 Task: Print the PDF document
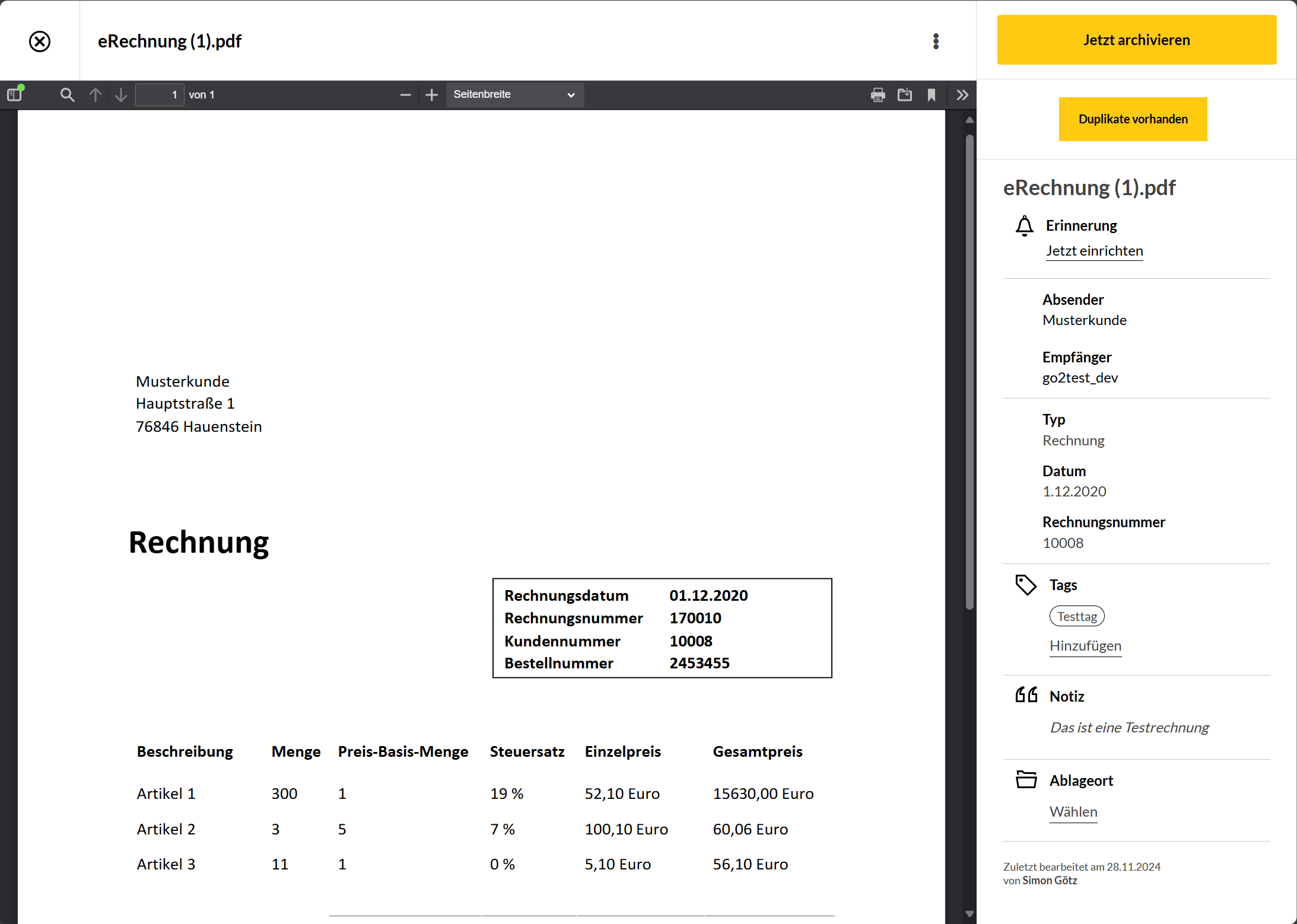point(878,95)
